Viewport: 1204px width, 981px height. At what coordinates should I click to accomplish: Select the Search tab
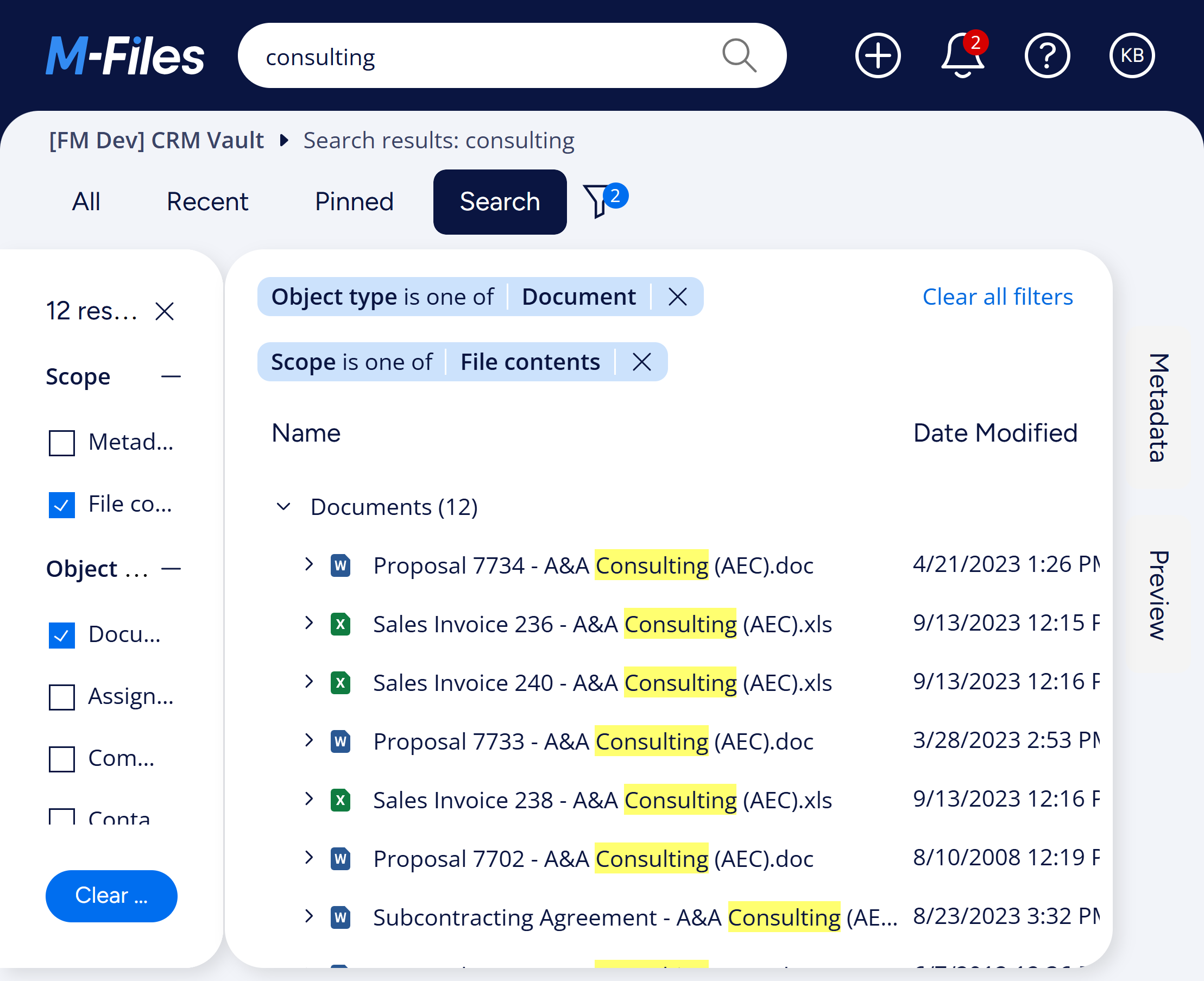[x=500, y=202]
